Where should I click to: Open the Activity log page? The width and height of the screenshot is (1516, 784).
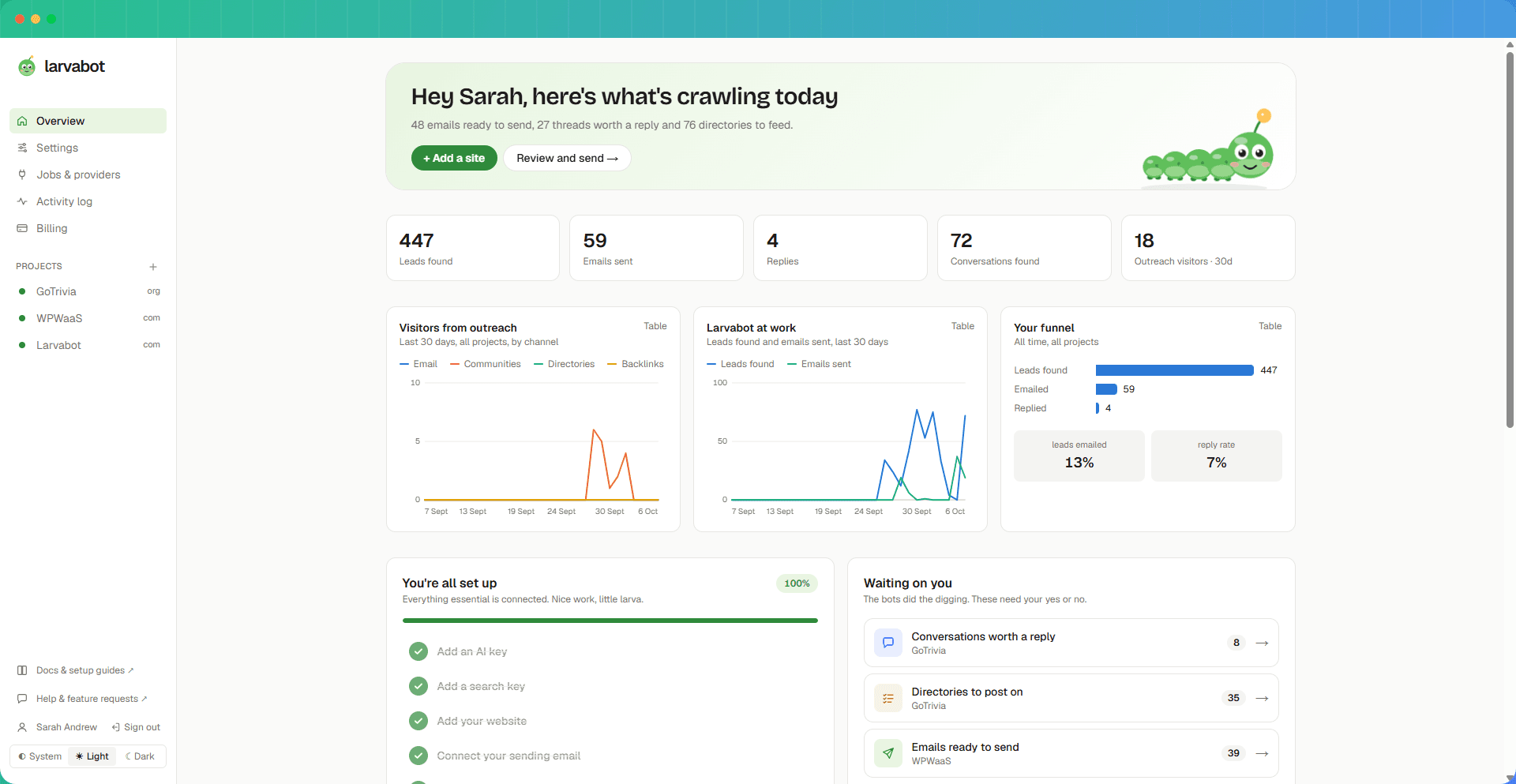pyautogui.click(x=88, y=201)
